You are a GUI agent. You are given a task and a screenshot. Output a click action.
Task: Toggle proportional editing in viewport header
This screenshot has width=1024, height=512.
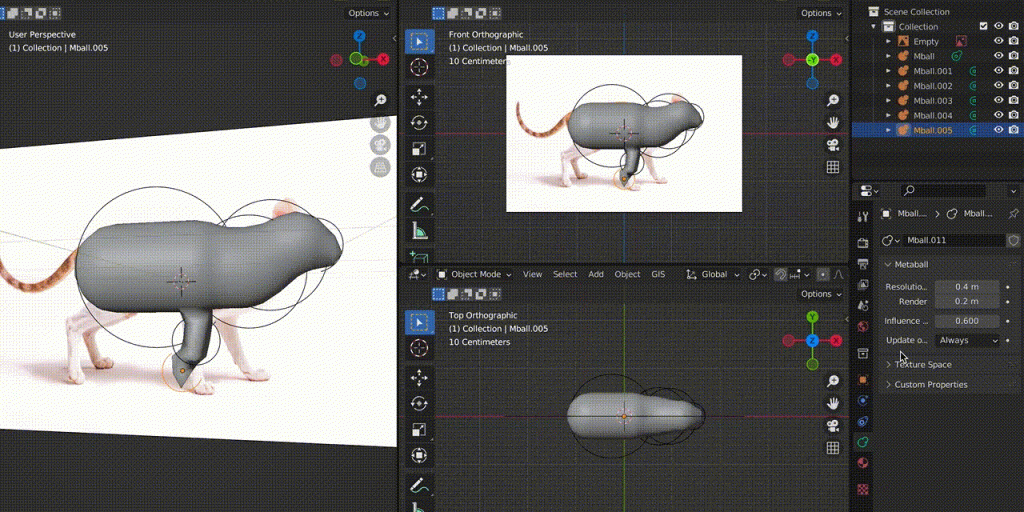[x=823, y=275]
